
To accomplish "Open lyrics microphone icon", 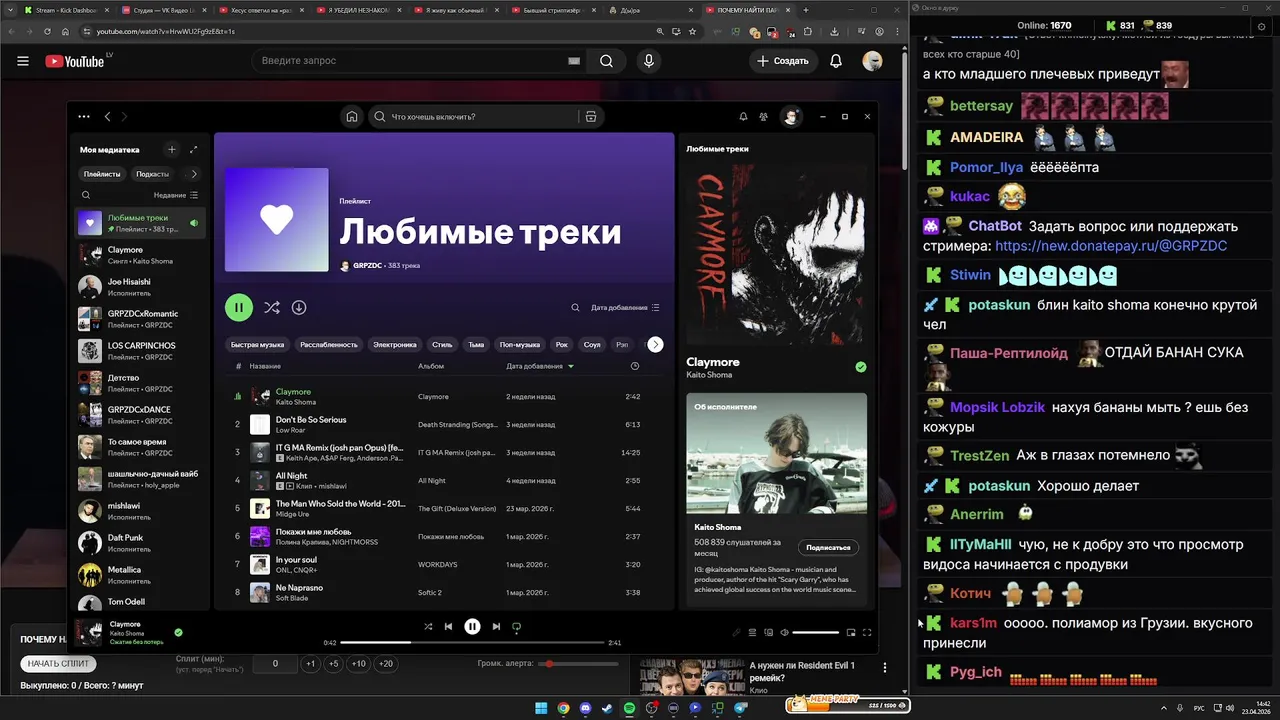I will pyautogui.click(x=737, y=632).
